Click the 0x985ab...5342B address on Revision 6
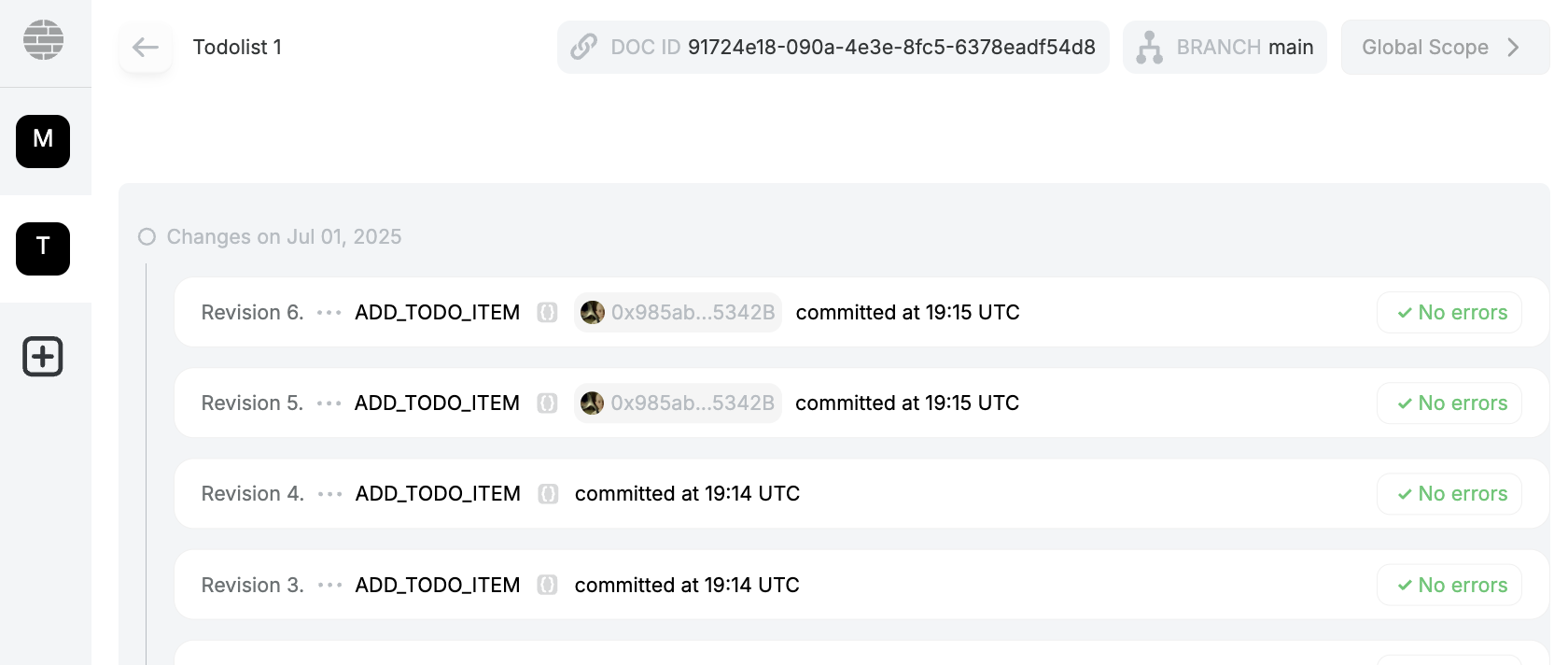This screenshot has height=665, width=1568. point(693,312)
